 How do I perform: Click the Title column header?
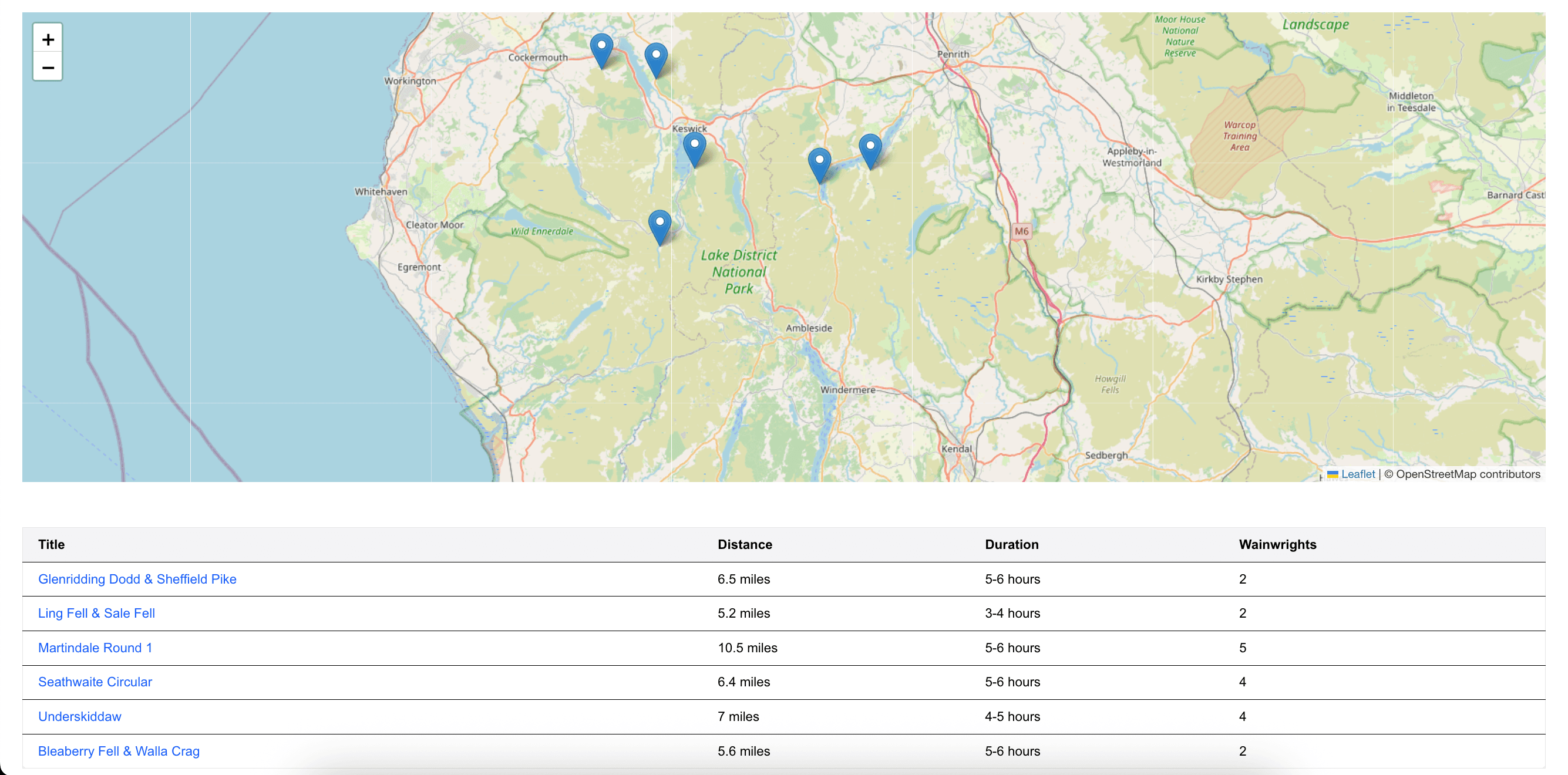click(x=51, y=544)
